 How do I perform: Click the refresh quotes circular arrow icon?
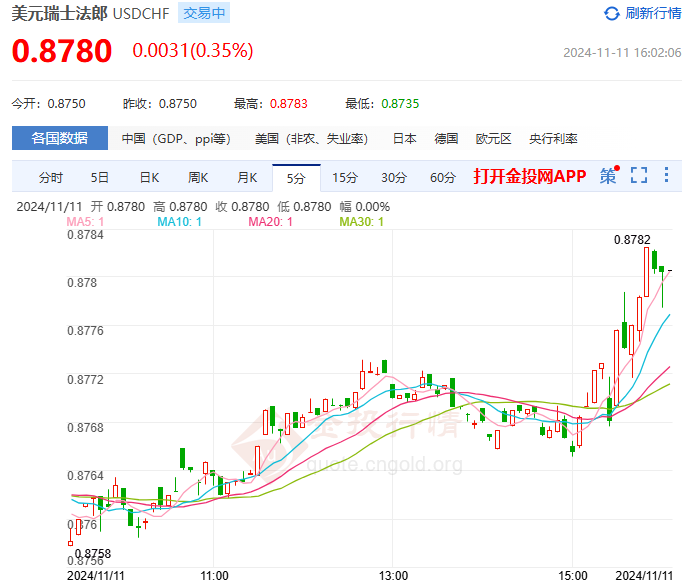[x=612, y=14]
